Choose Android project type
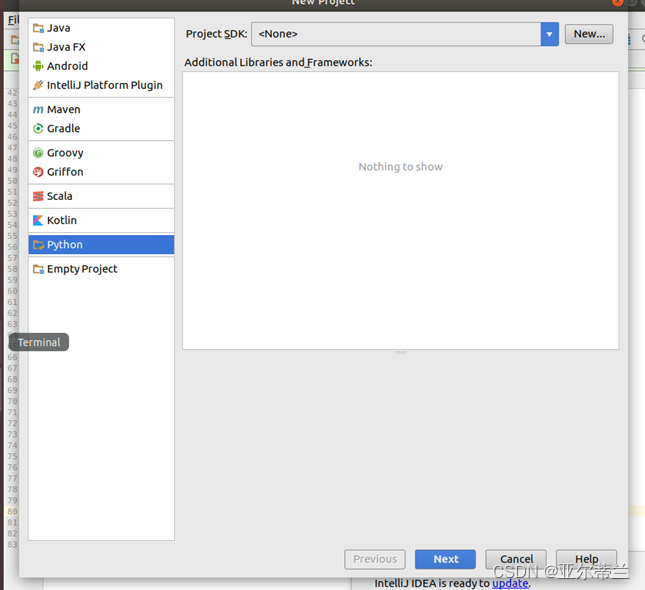The image size is (645, 590). click(101, 66)
